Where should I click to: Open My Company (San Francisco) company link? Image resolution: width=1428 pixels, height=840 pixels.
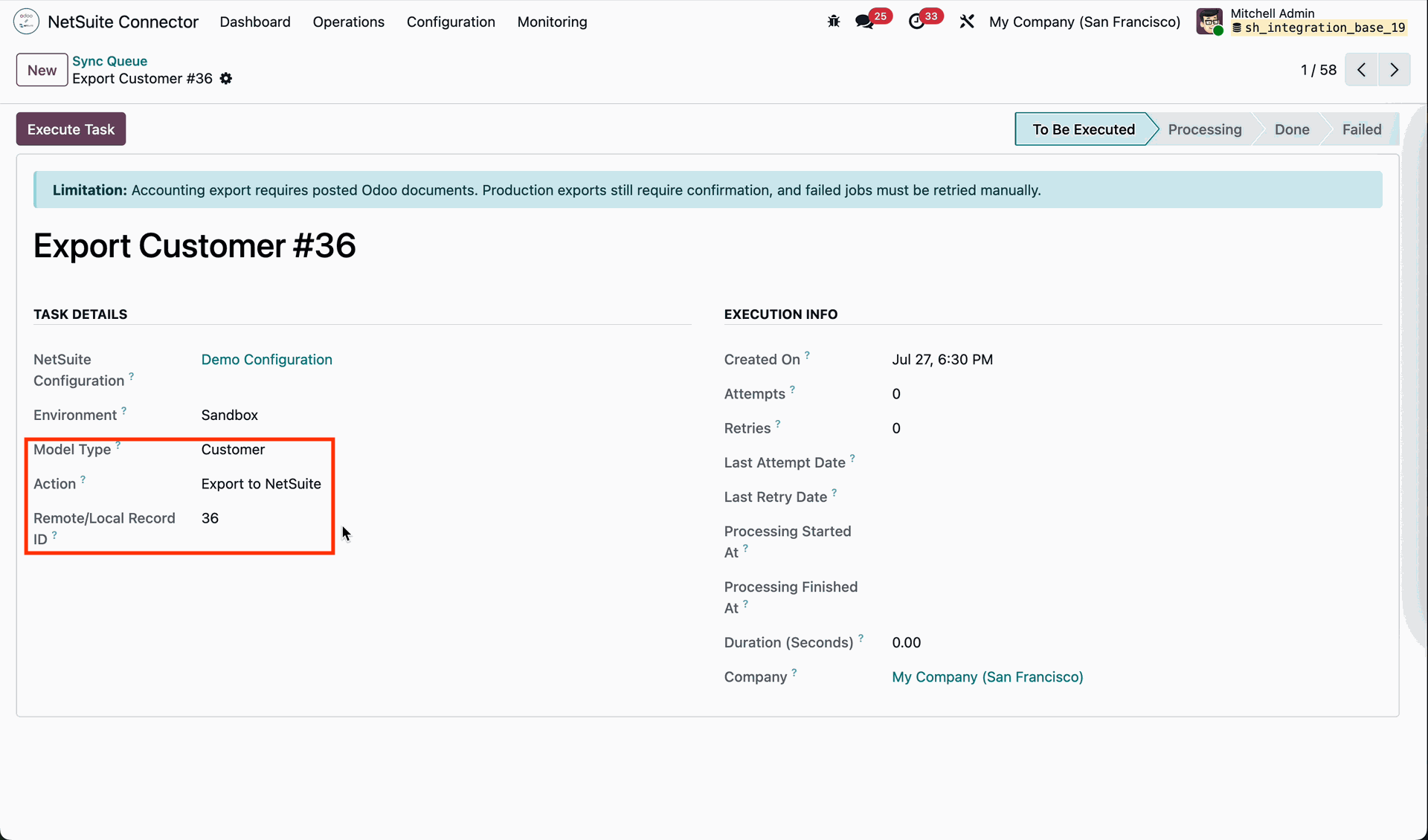point(988,677)
